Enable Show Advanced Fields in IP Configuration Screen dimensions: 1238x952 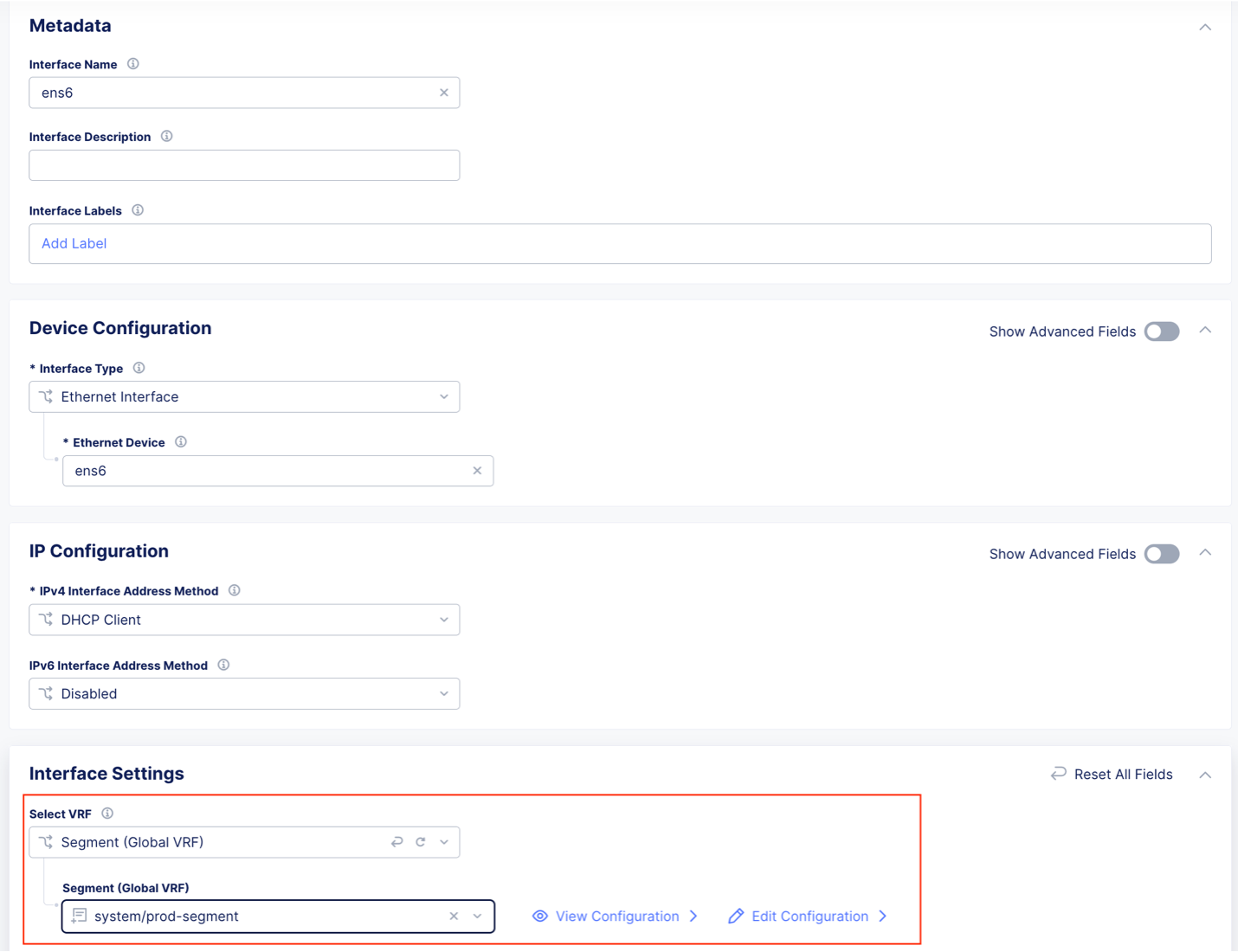click(1161, 554)
